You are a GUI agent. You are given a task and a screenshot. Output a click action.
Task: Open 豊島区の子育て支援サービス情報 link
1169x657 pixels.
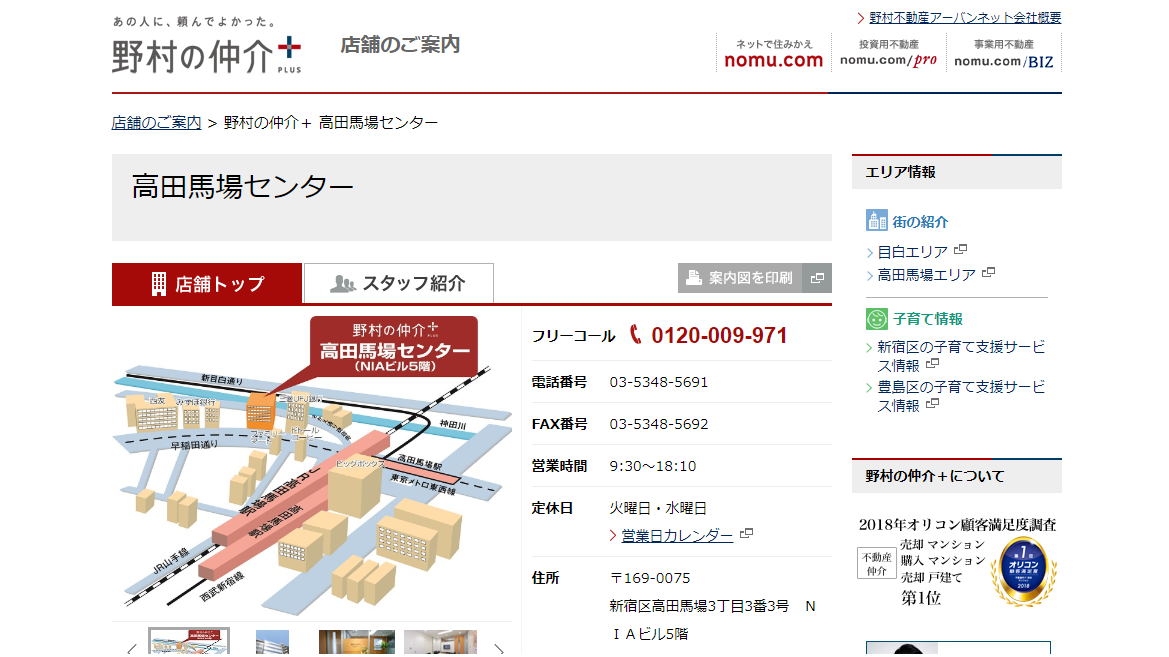pyautogui.click(x=961, y=397)
